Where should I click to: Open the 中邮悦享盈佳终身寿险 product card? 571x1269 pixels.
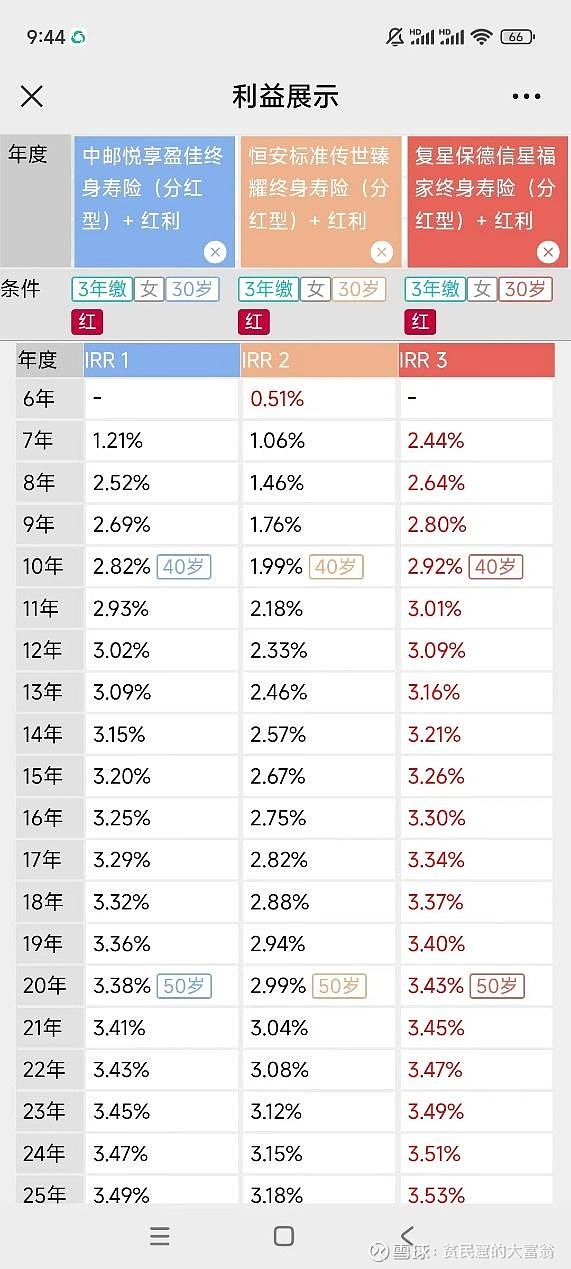pos(154,202)
